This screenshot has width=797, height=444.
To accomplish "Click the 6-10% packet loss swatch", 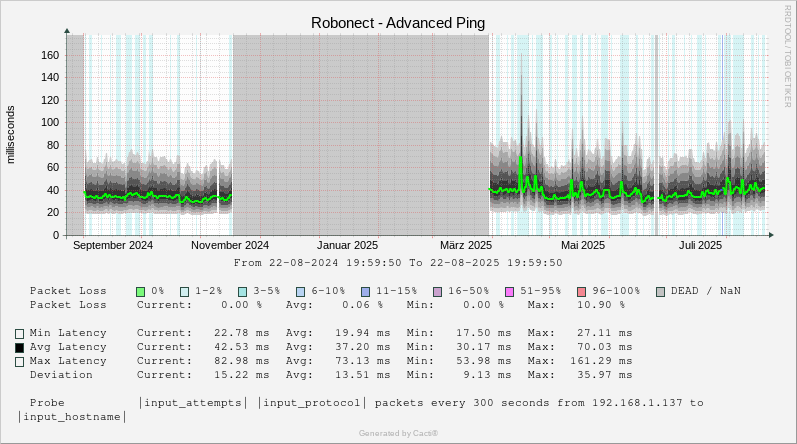I will [300, 292].
